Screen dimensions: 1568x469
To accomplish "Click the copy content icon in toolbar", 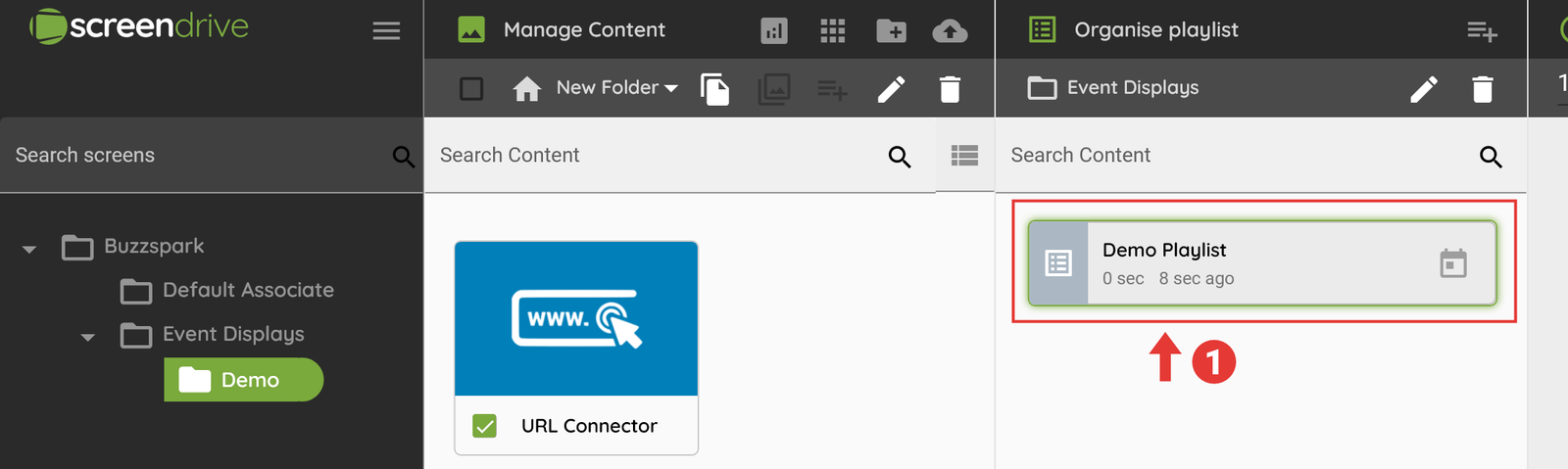I will pyautogui.click(x=714, y=89).
